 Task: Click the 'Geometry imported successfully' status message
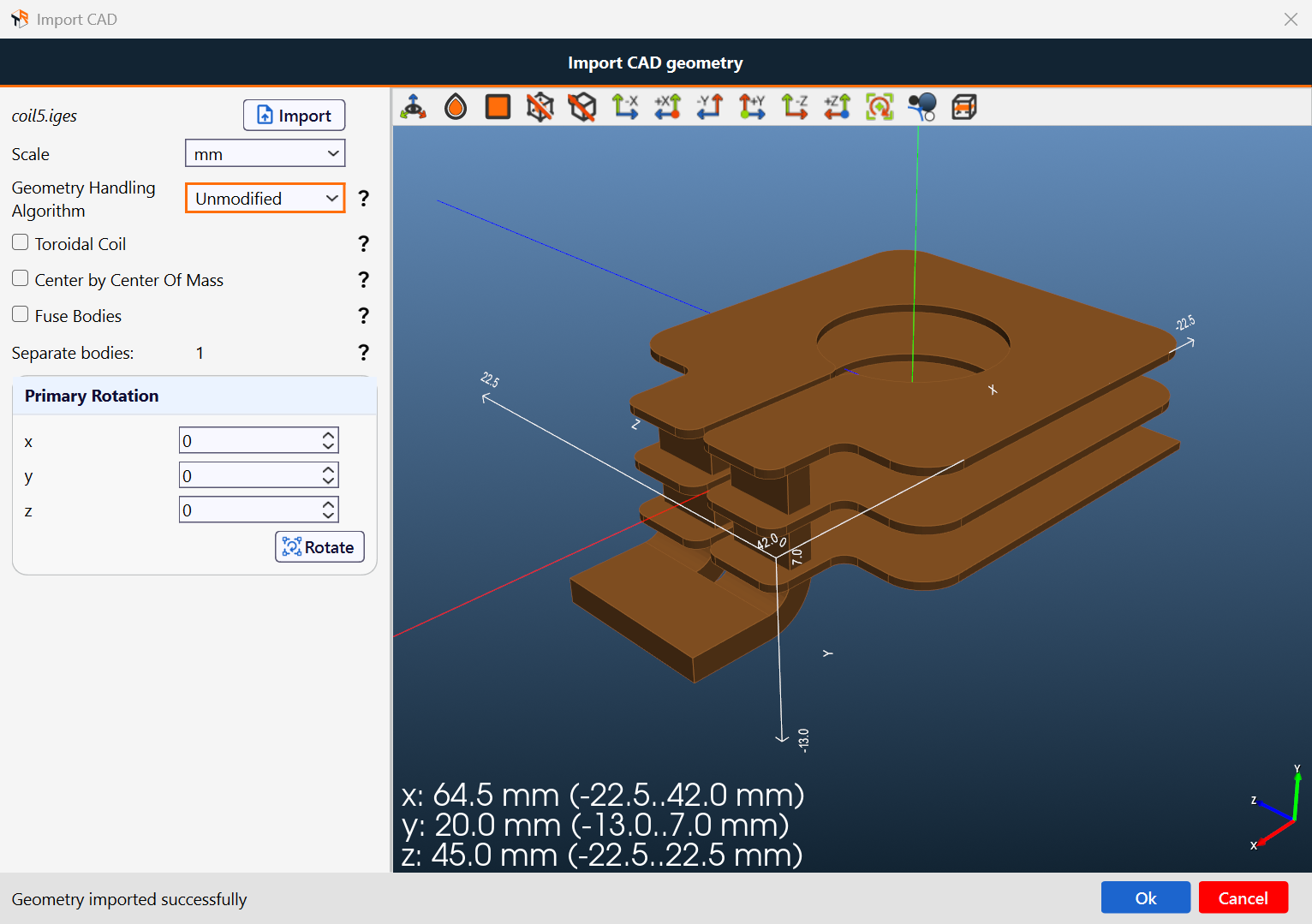129,899
